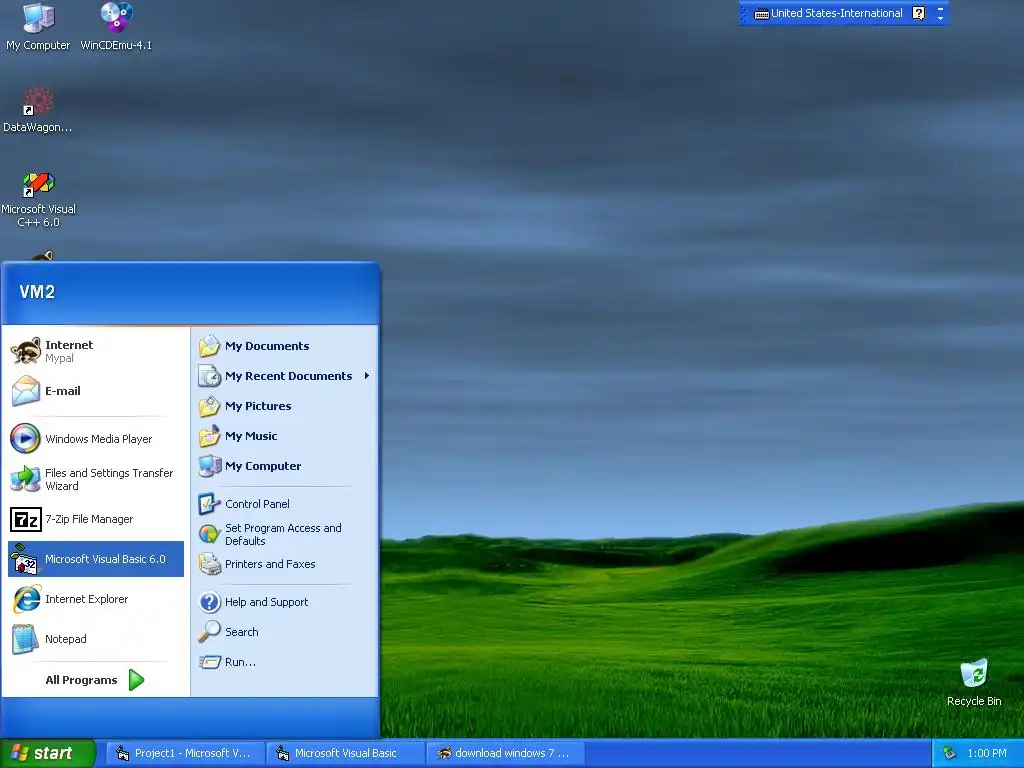Switch to Project1 - Microsoft Visual Basic taskbar window
Image resolution: width=1024 pixels, height=768 pixels.
[x=186, y=754]
